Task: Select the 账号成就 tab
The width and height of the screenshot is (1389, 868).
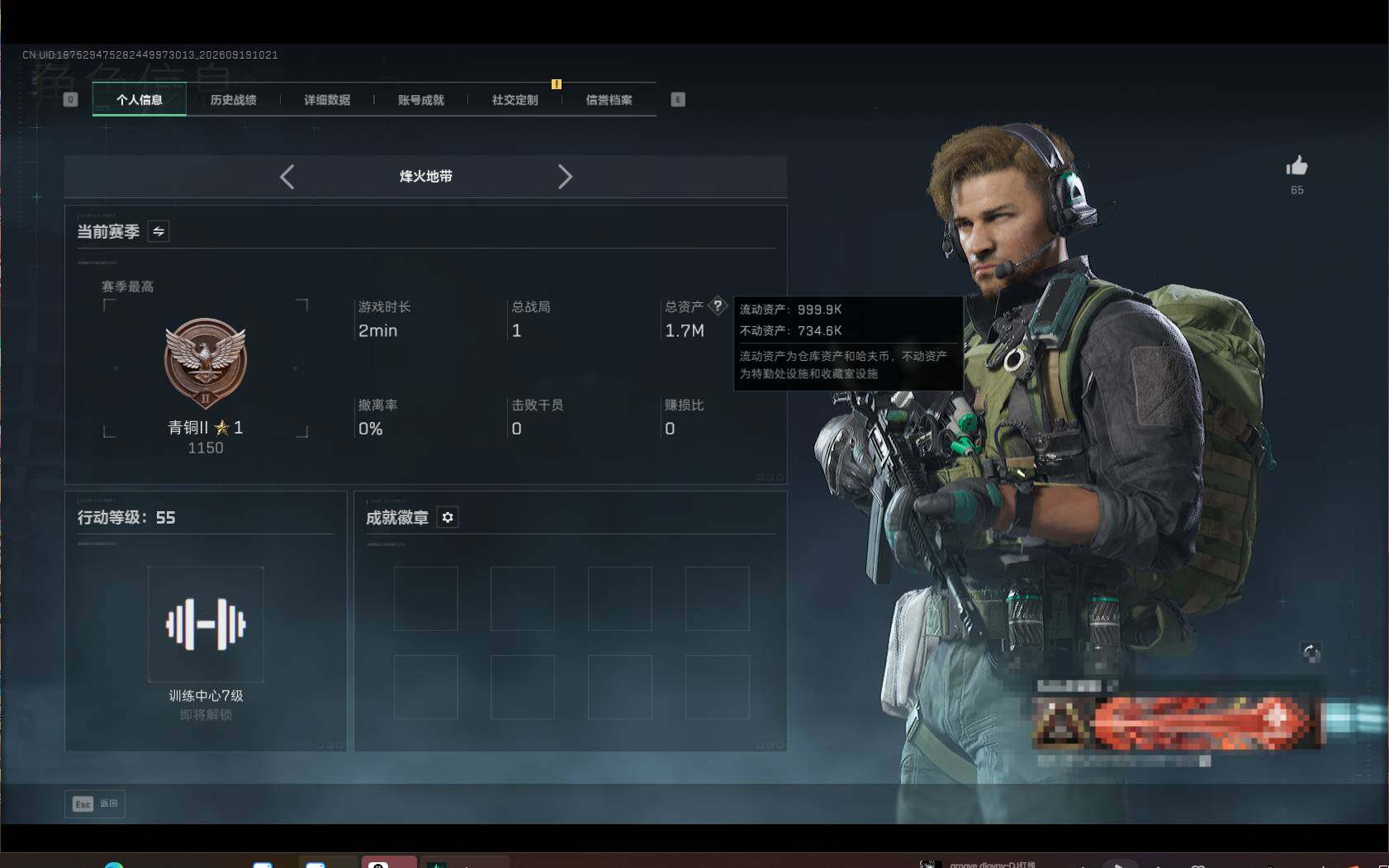Action: [x=421, y=99]
